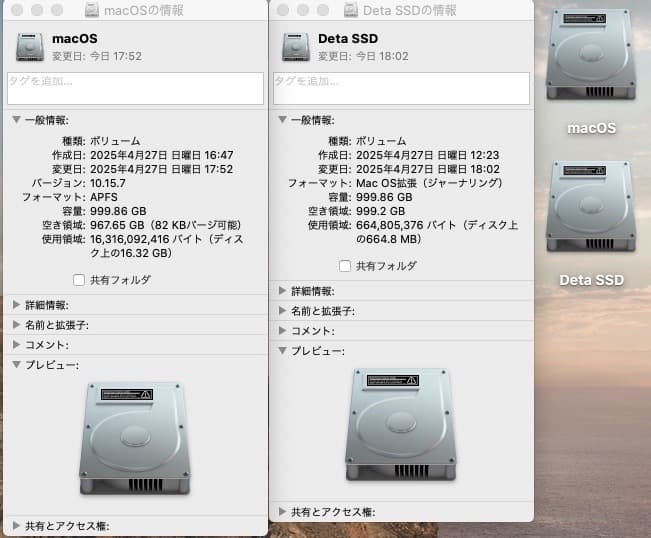Click the APFS format value
This screenshot has width=651, height=538.
tap(104, 197)
